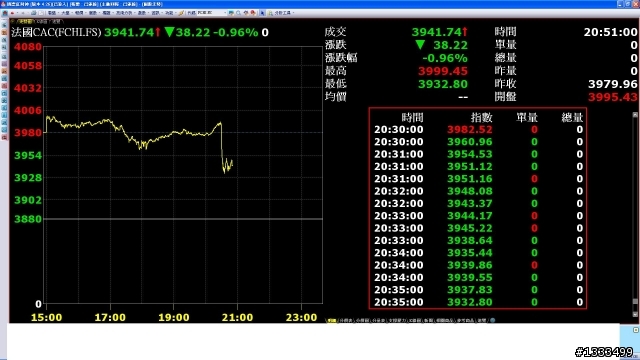This screenshot has height=360, width=640.
Task: Click the 最低 value 3932.80 in quote panel
Action: pos(442,84)
